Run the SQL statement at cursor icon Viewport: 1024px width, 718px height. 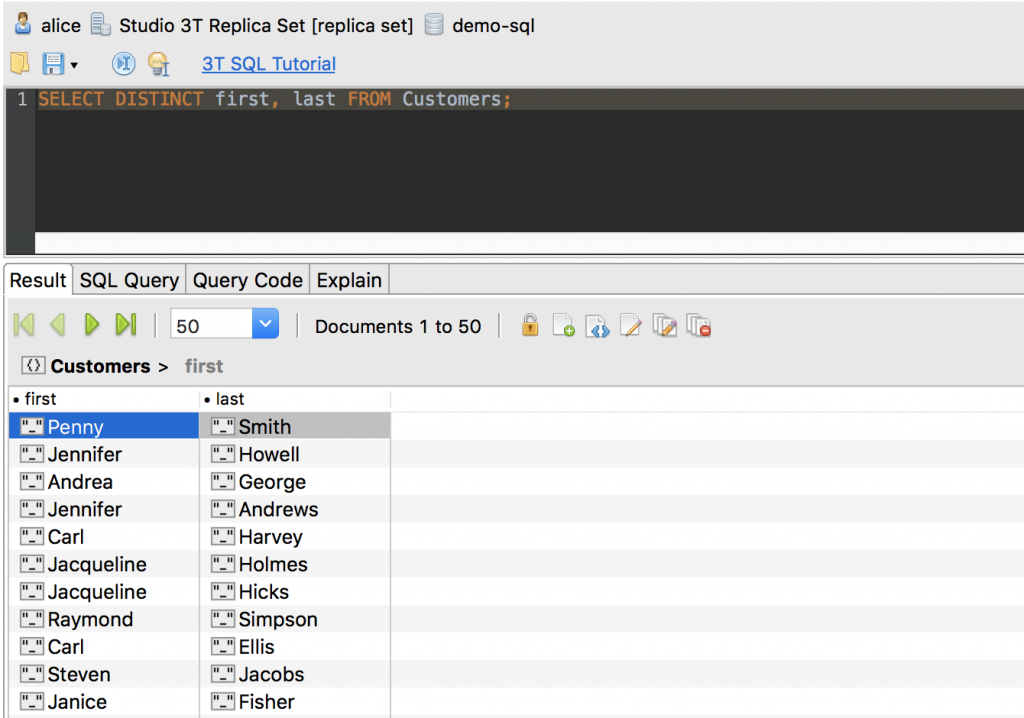[123, 63]
